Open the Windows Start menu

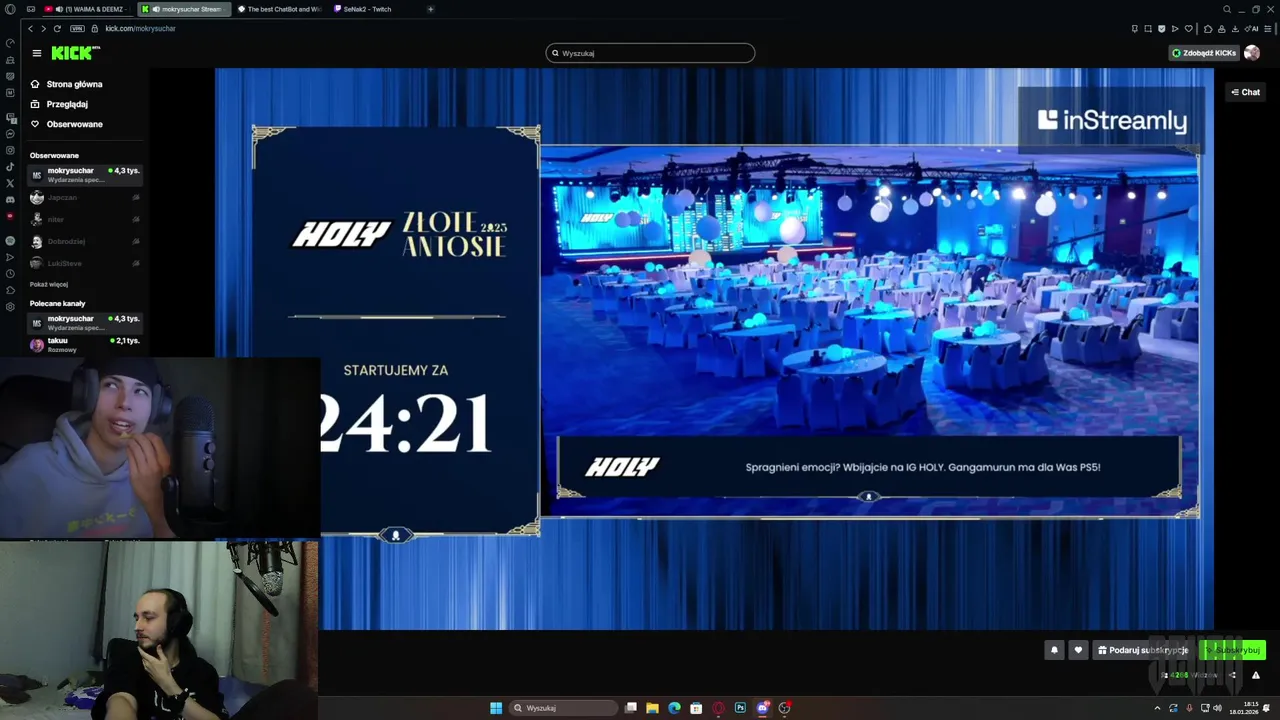496,708
